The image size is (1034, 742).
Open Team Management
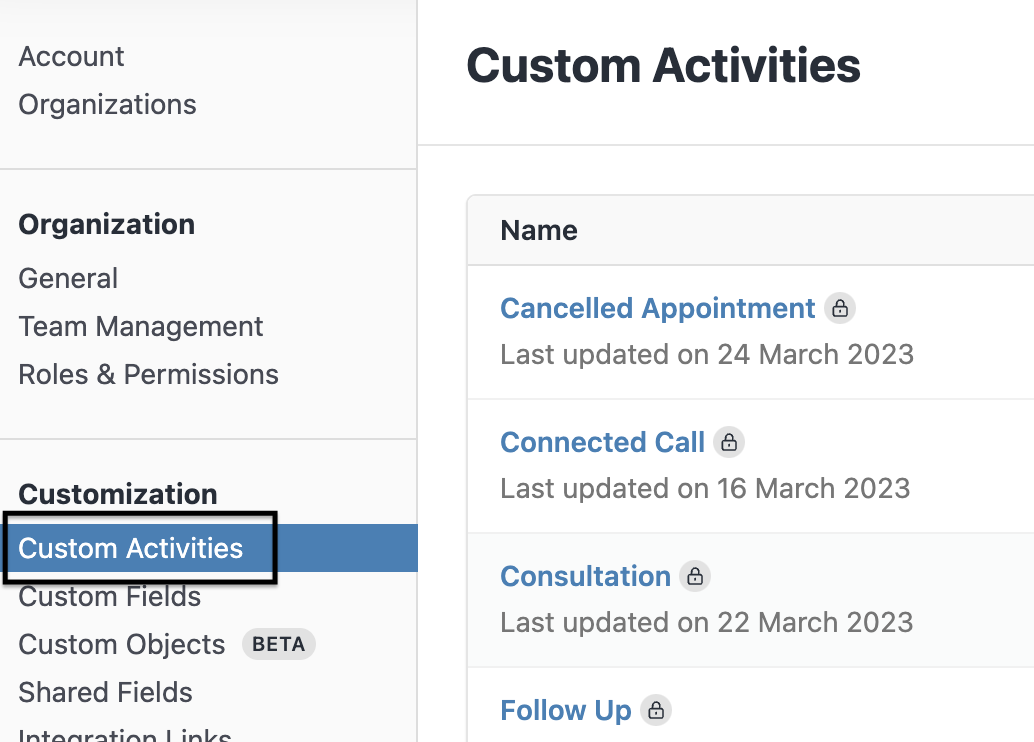point(140,326)
